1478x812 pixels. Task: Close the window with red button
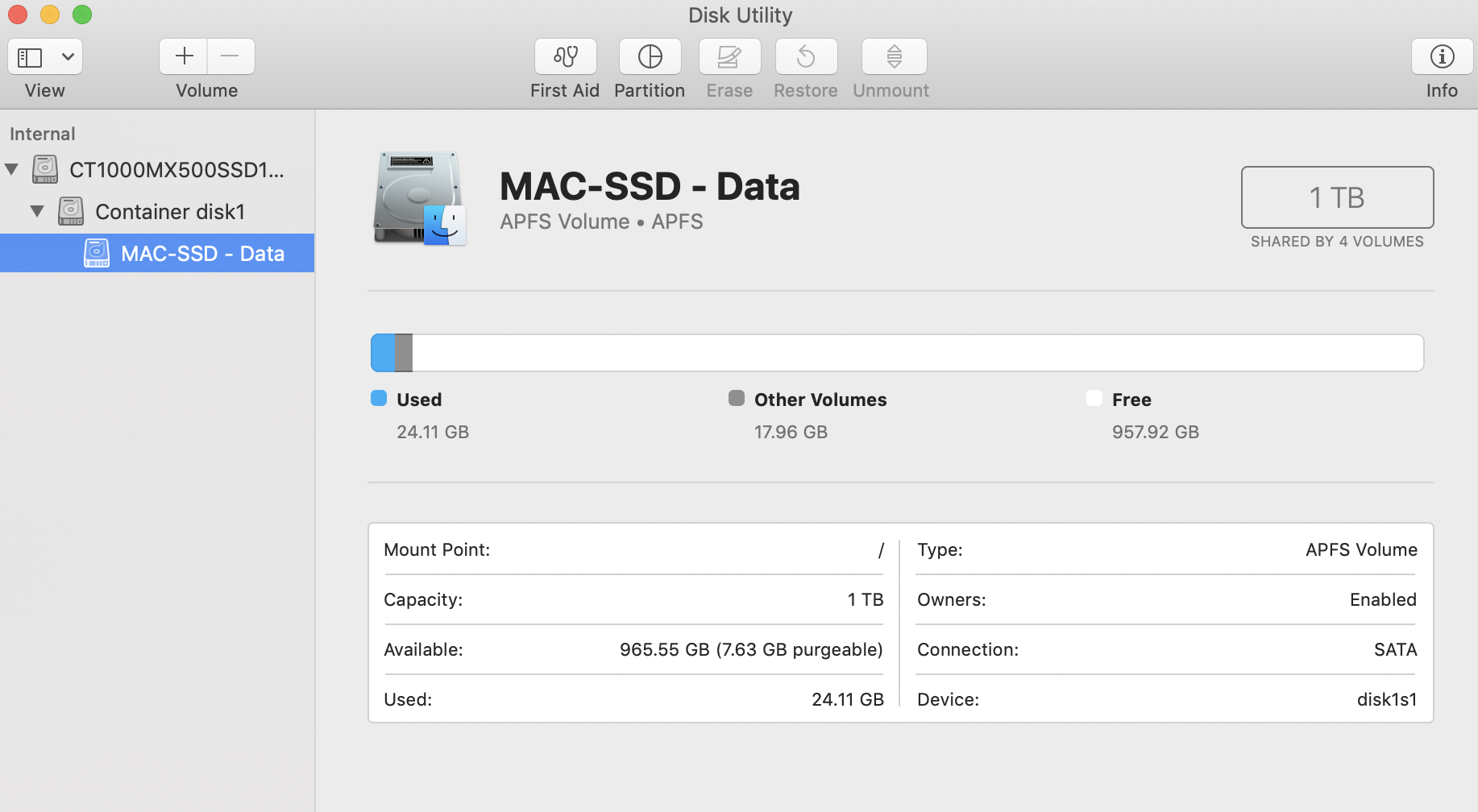(18, 14)
